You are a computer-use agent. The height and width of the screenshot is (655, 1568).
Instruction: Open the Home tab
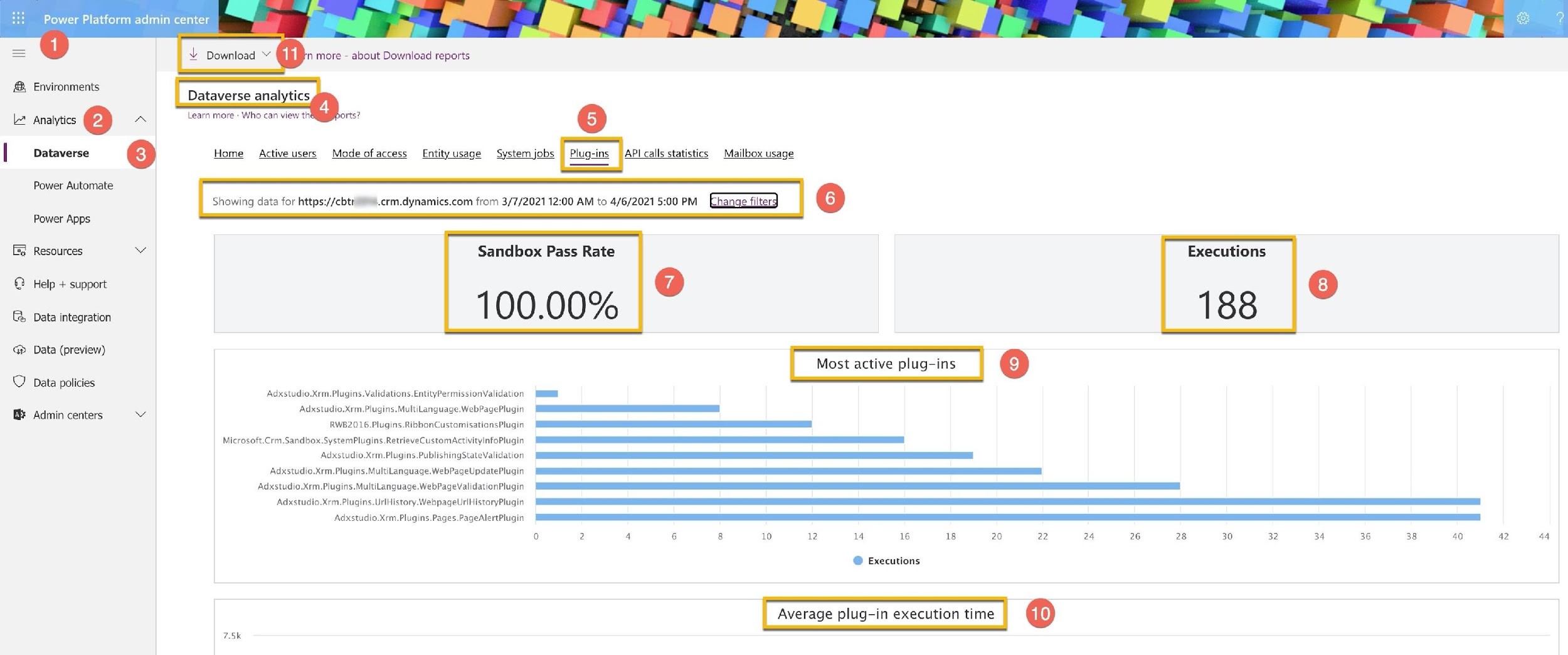point(228,153)
